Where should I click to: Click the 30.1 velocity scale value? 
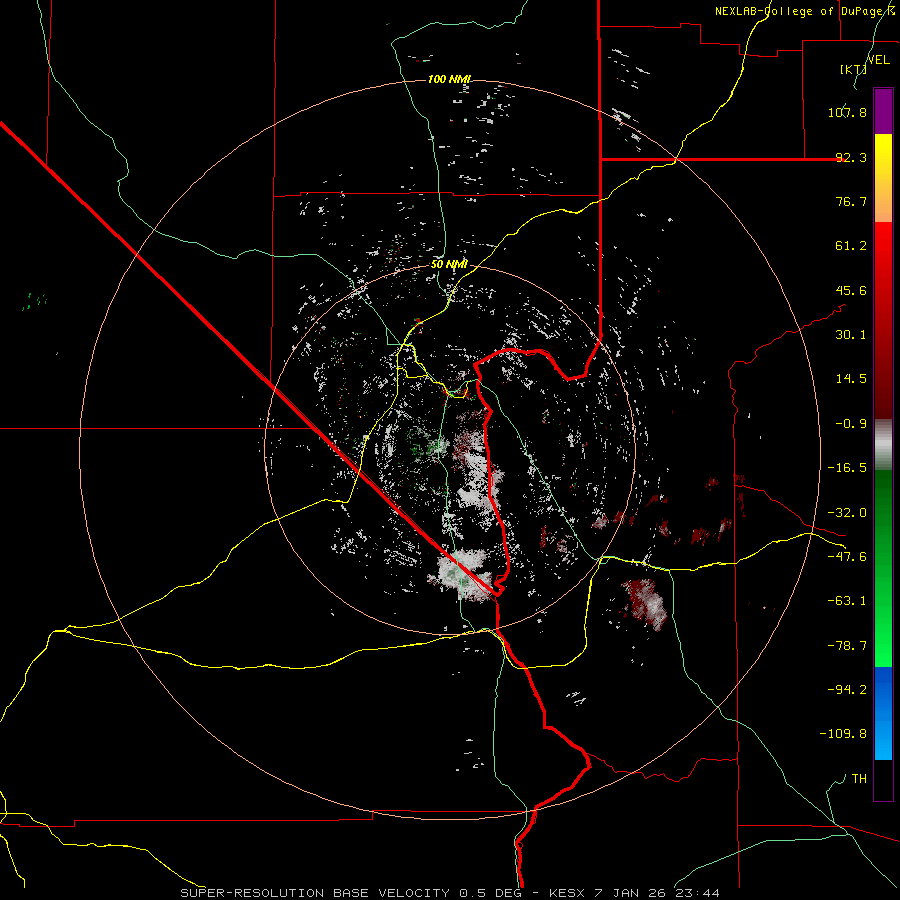click(851, 335)
